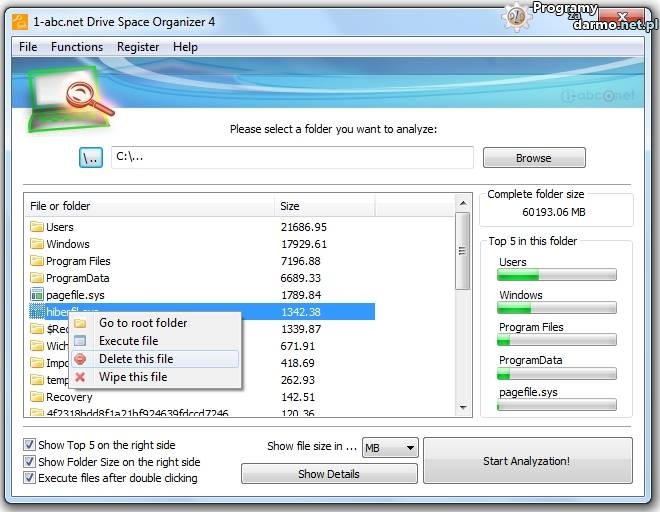Click the Program Files folder icon
Viewport: 660px width, 512px height.
[x=37, y=261]
